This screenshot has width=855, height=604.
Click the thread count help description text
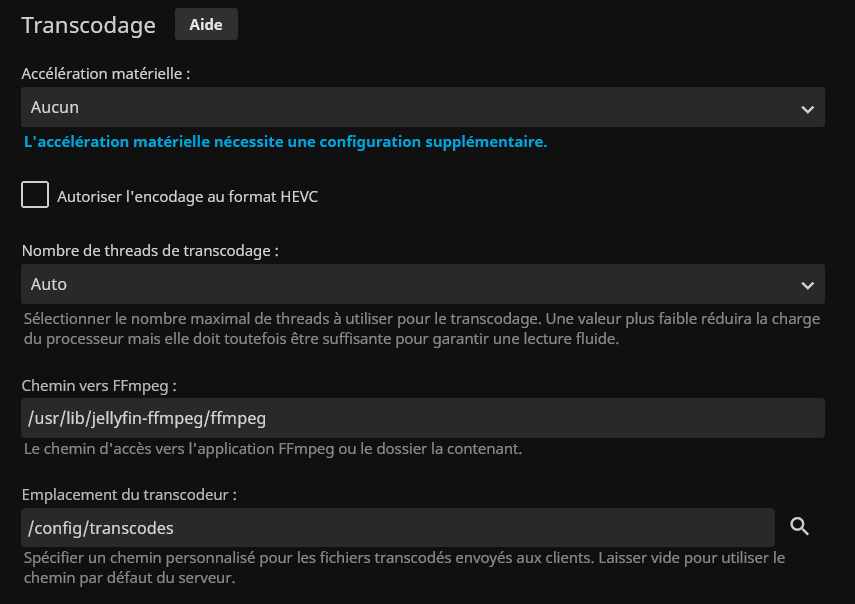pos(420,328)
